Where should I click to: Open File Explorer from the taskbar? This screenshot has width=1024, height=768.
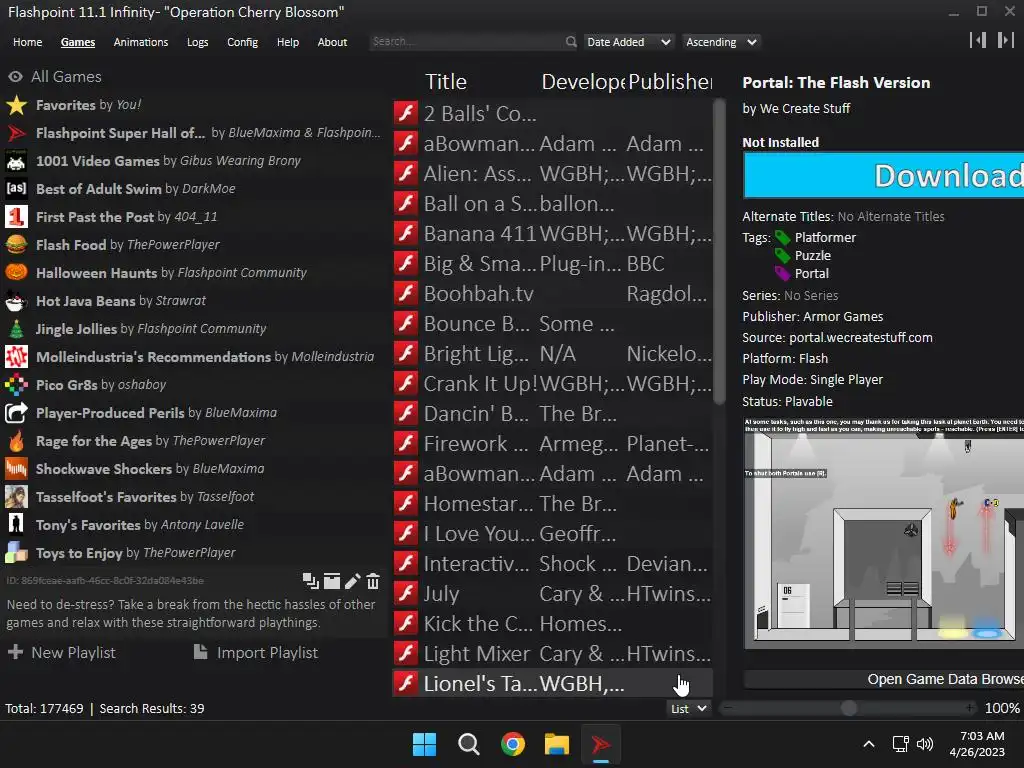click(557, 744)
